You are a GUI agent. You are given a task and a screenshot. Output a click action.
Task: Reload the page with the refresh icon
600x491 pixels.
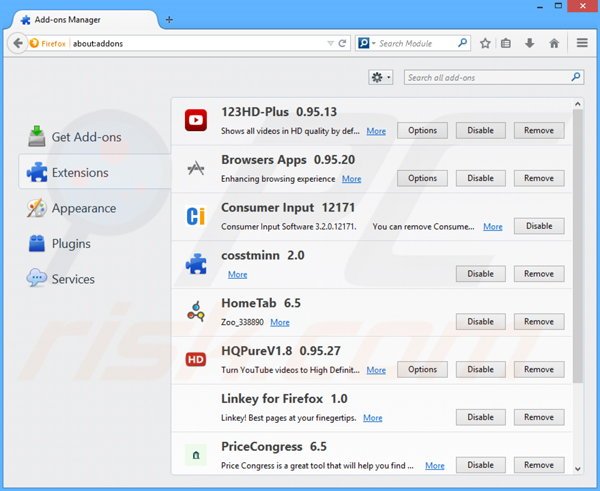coord(342,43)
